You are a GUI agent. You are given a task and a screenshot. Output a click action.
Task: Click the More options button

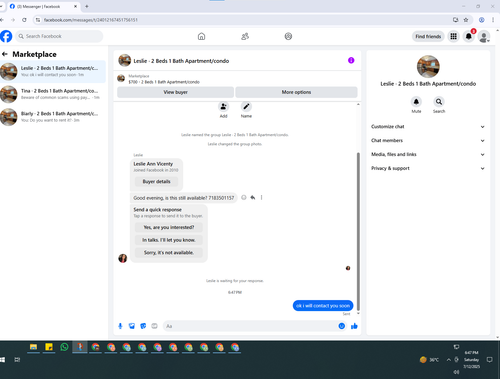point(296,92)
